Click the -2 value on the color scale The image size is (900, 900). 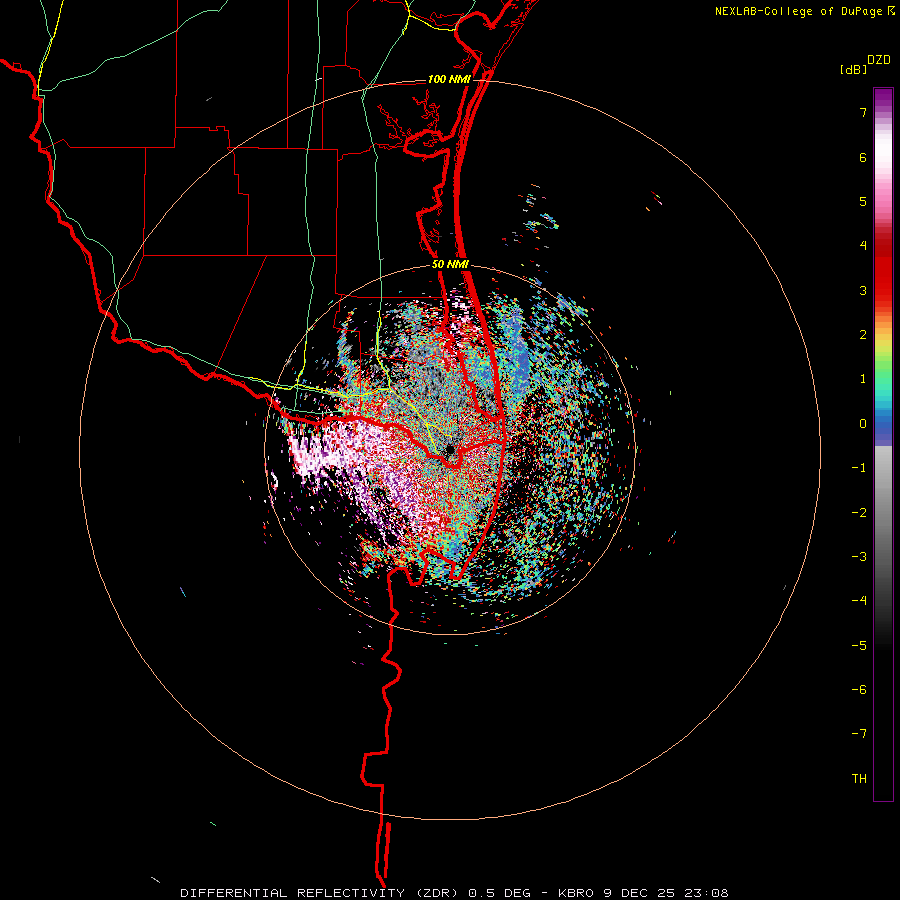coord(859,513)
